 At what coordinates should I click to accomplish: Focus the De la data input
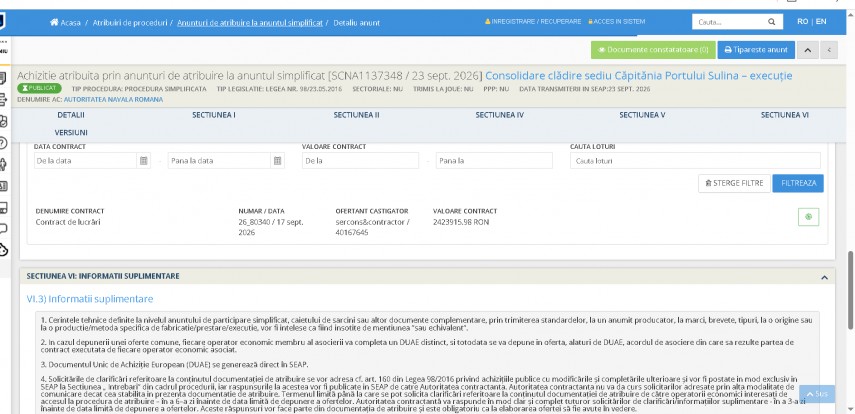(85, 161)
